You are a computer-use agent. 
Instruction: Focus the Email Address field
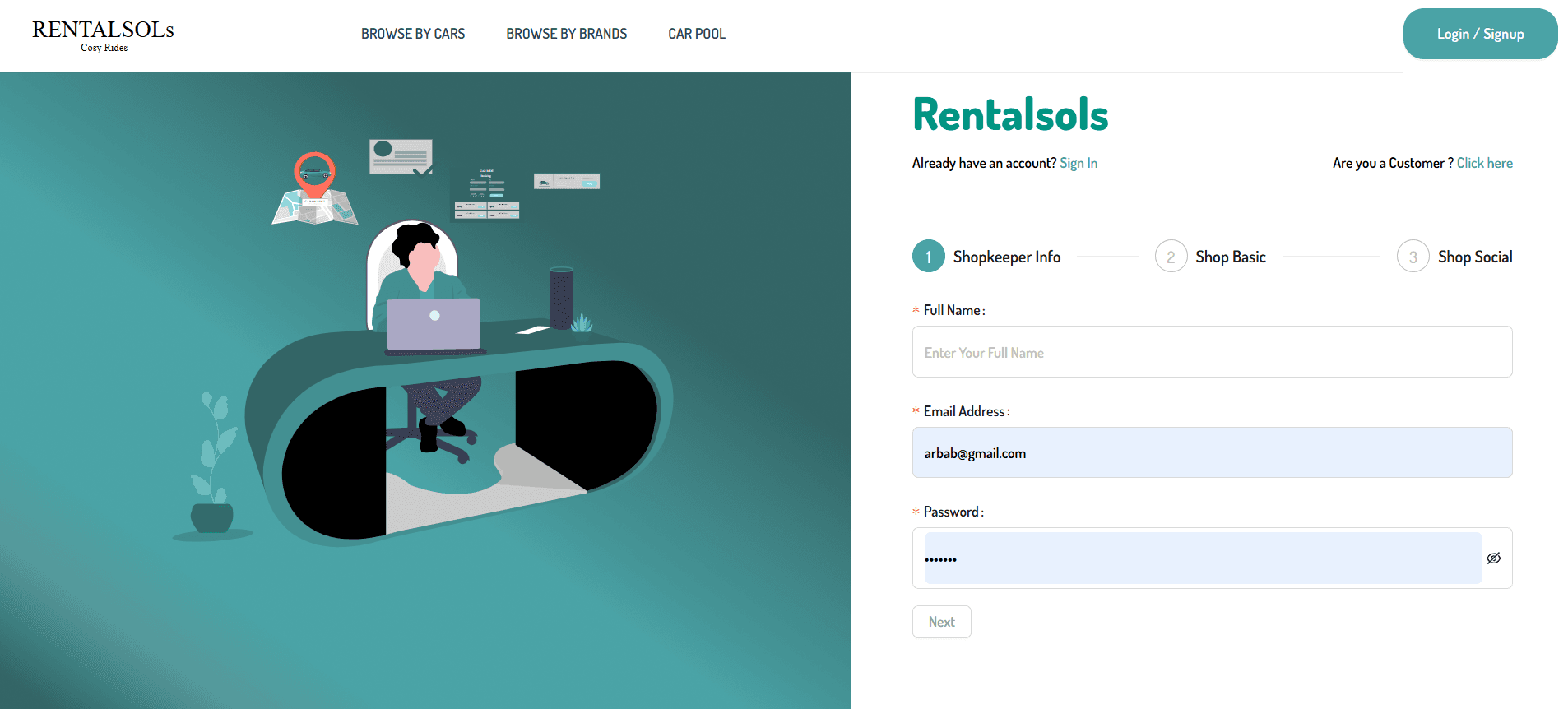pos(1212,452)
